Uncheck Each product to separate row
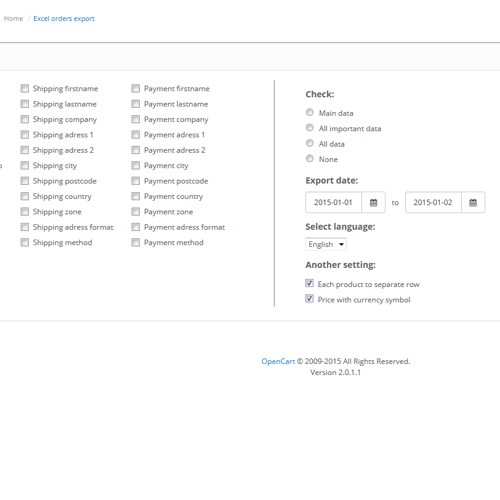The width and height of the screenshot is (500, 500). pyautogui.click(x=309, y=283)
